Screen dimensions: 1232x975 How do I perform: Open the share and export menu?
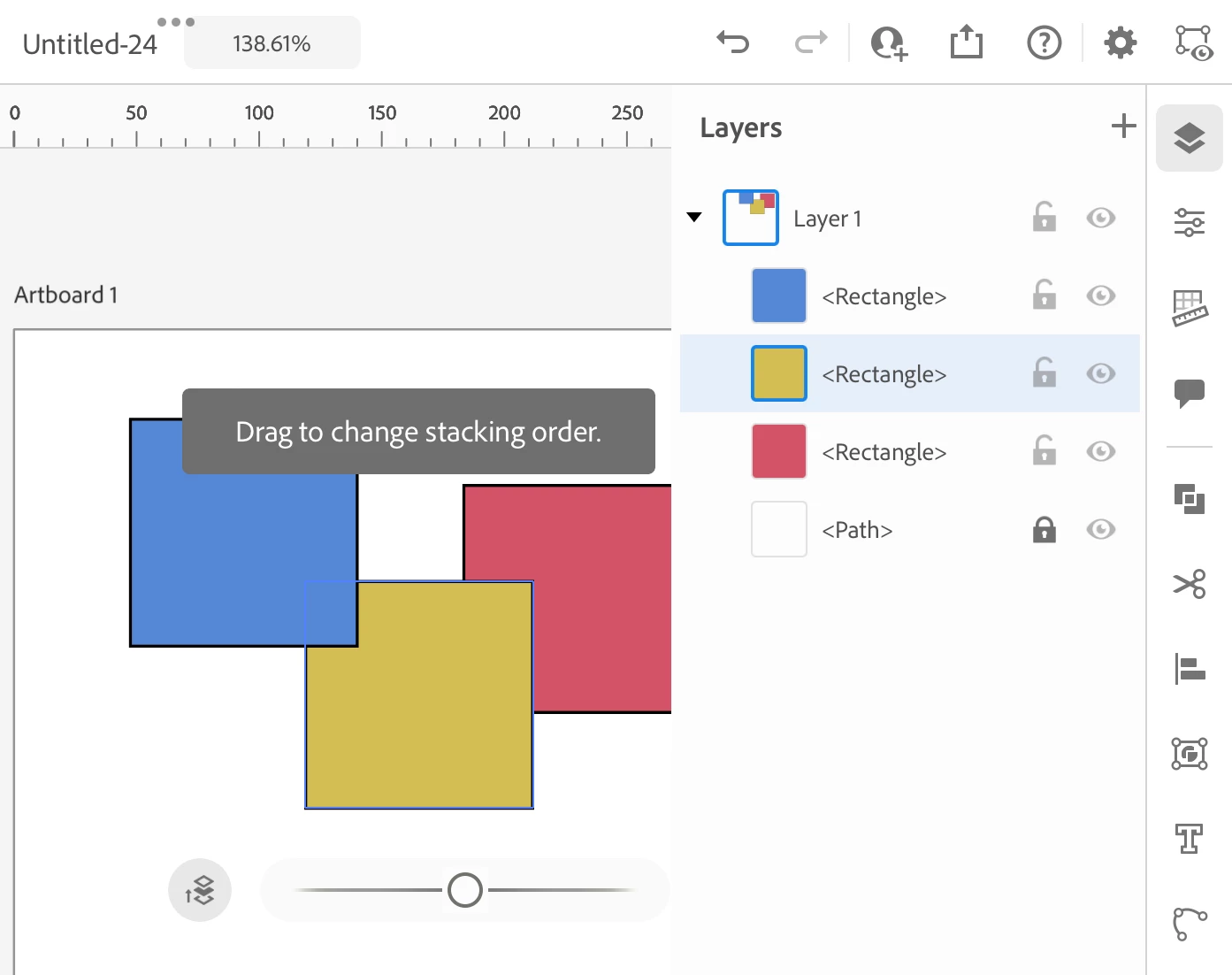967,42
